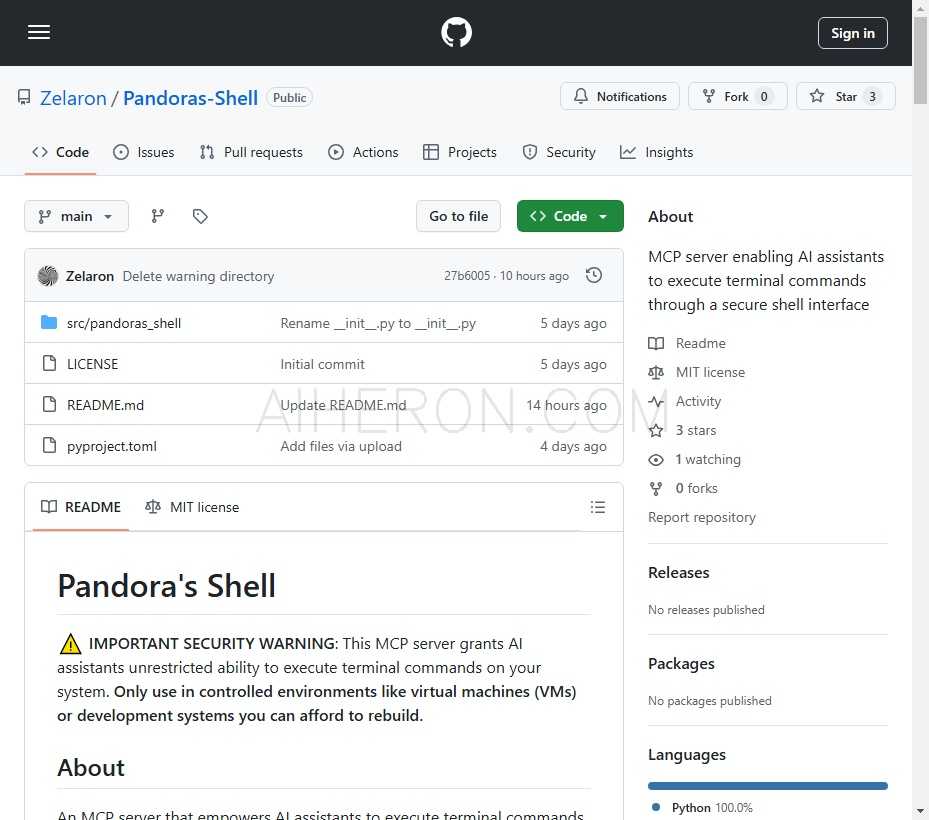This screenshot has height=820, width=929.
Task: Click the '4 days ago' timestamp text
Action: pyautogui.click(x=573, y=446)
